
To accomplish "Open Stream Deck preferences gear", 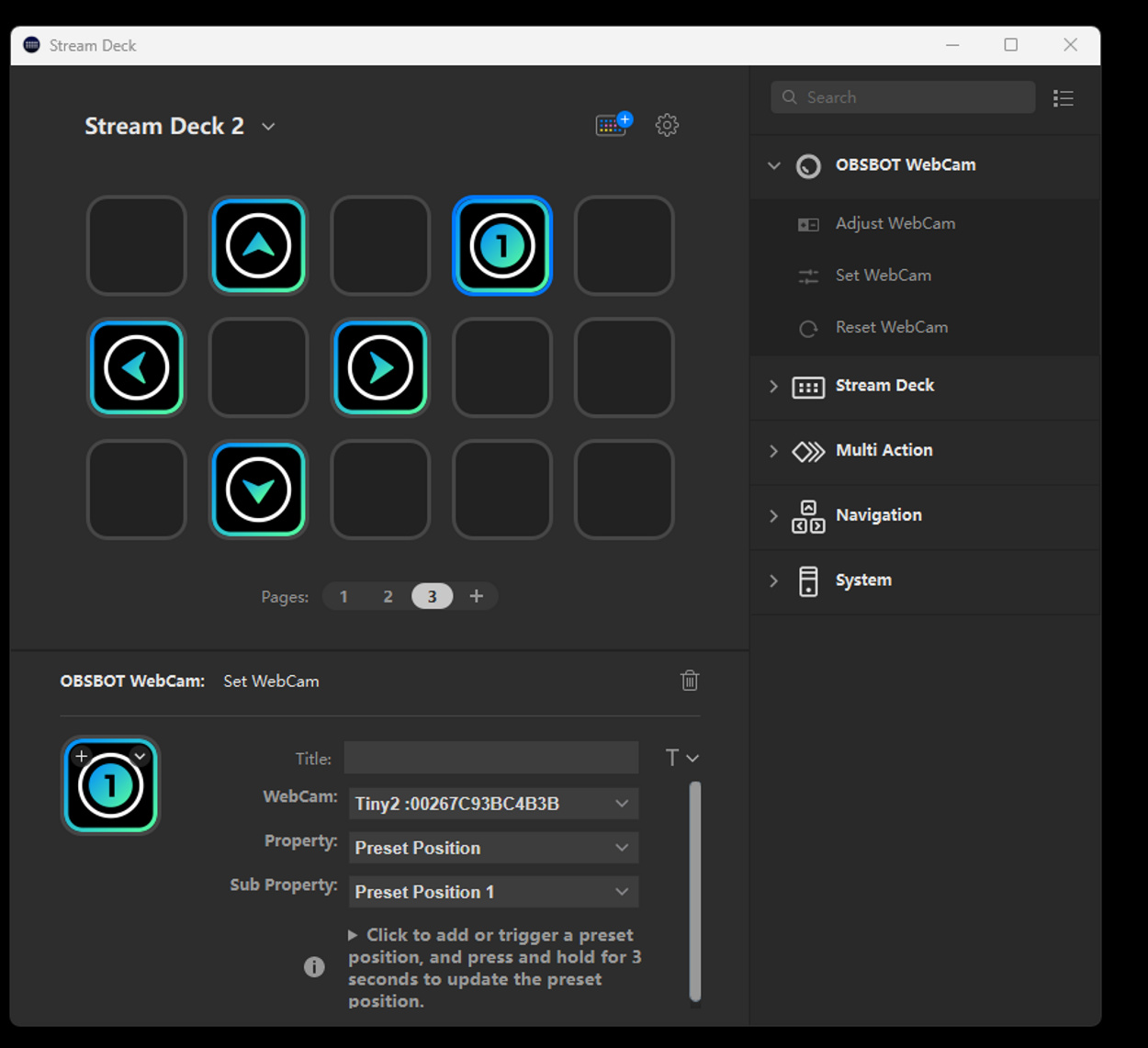I will pyautogui.click(x=668, y=125).
